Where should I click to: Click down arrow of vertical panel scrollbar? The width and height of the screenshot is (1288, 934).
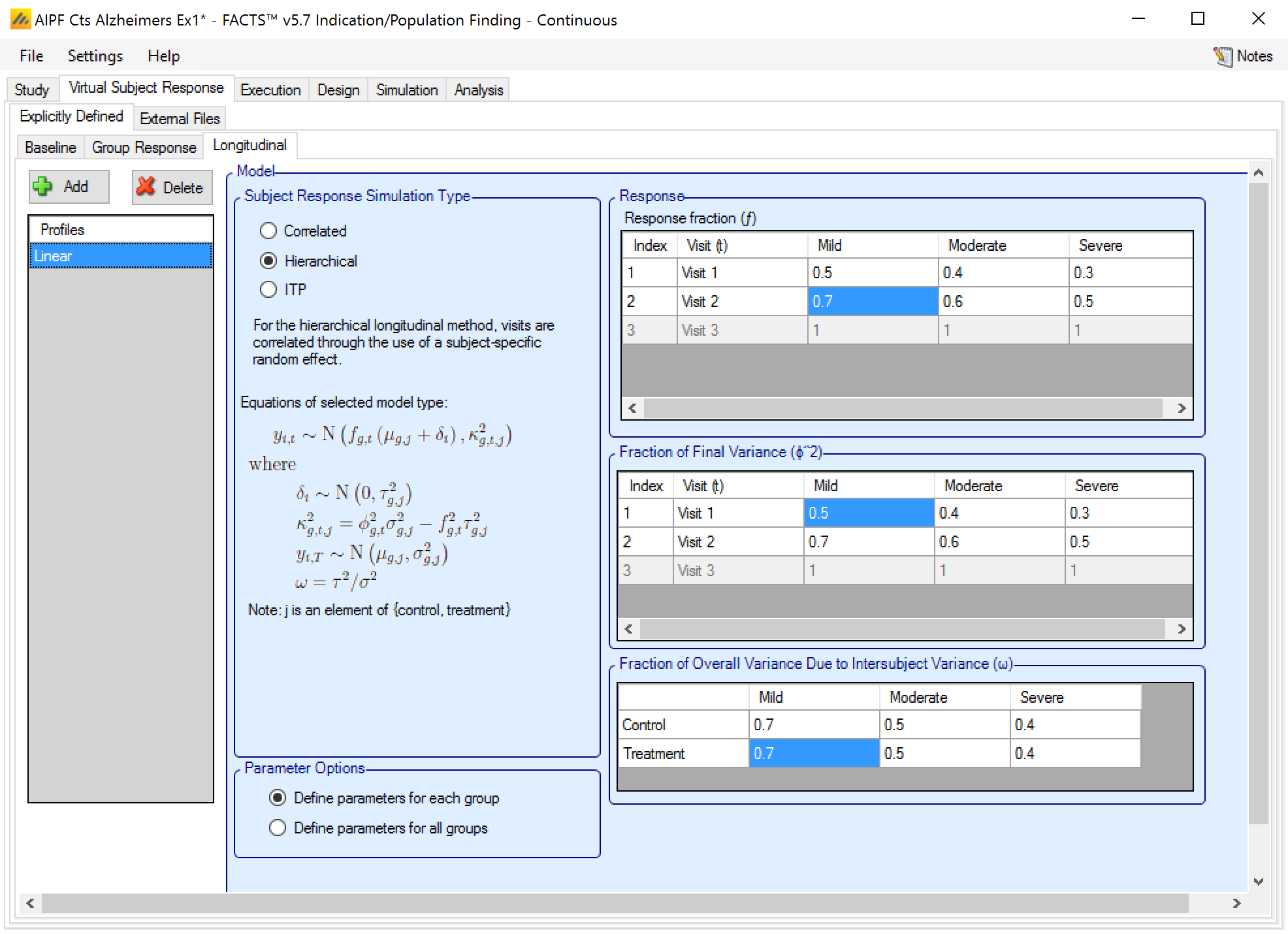click(x=1259, y=881)
